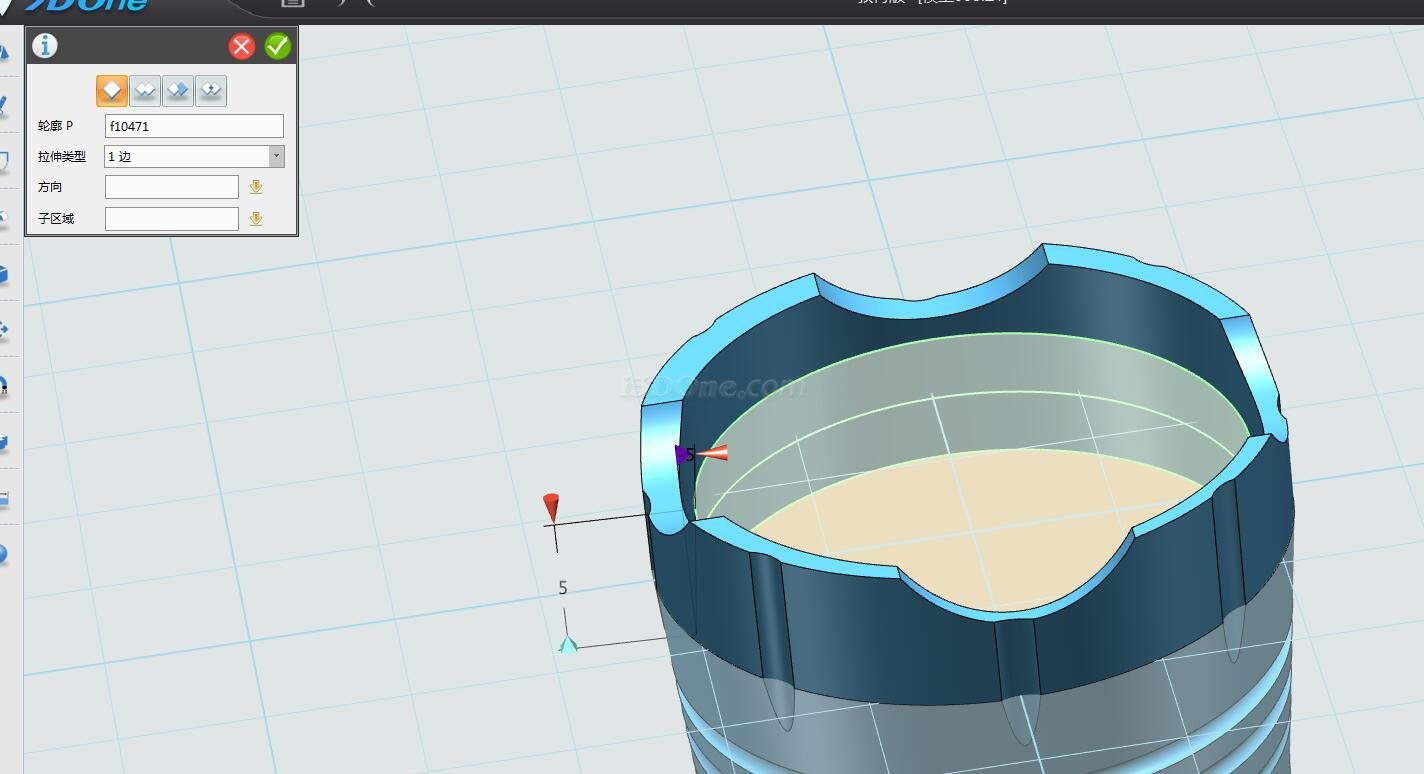Expand the 拉伸类型 dropdown arrow

coord(276,156)
